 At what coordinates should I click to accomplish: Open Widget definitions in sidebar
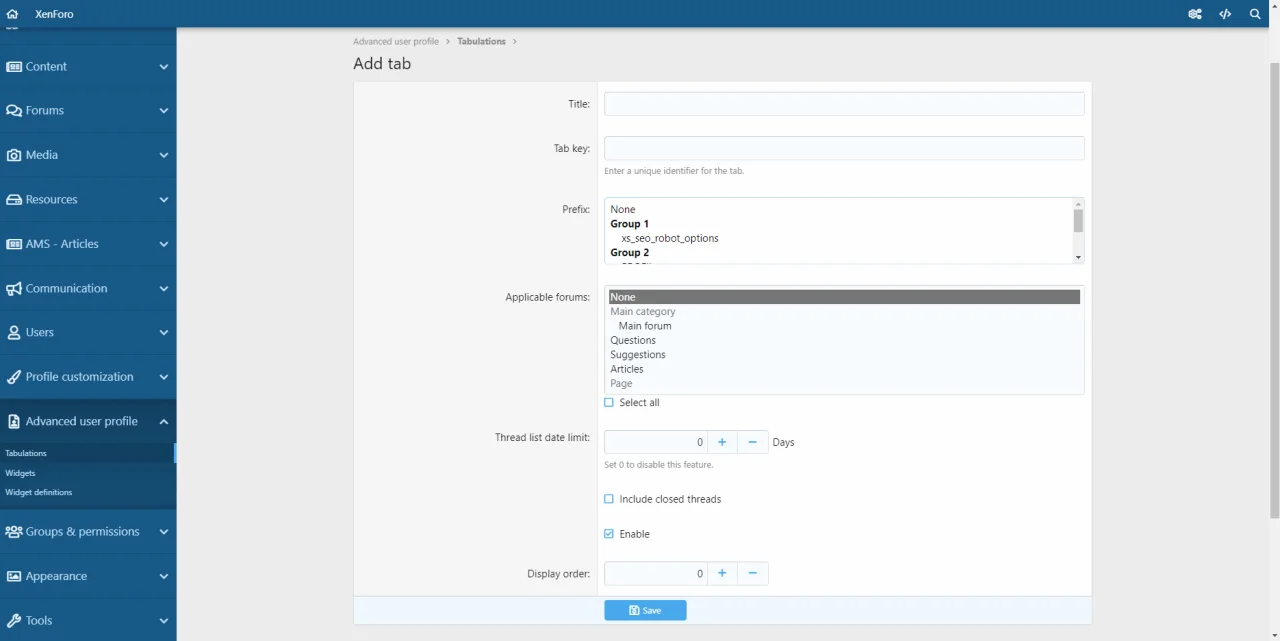[39, 492]
